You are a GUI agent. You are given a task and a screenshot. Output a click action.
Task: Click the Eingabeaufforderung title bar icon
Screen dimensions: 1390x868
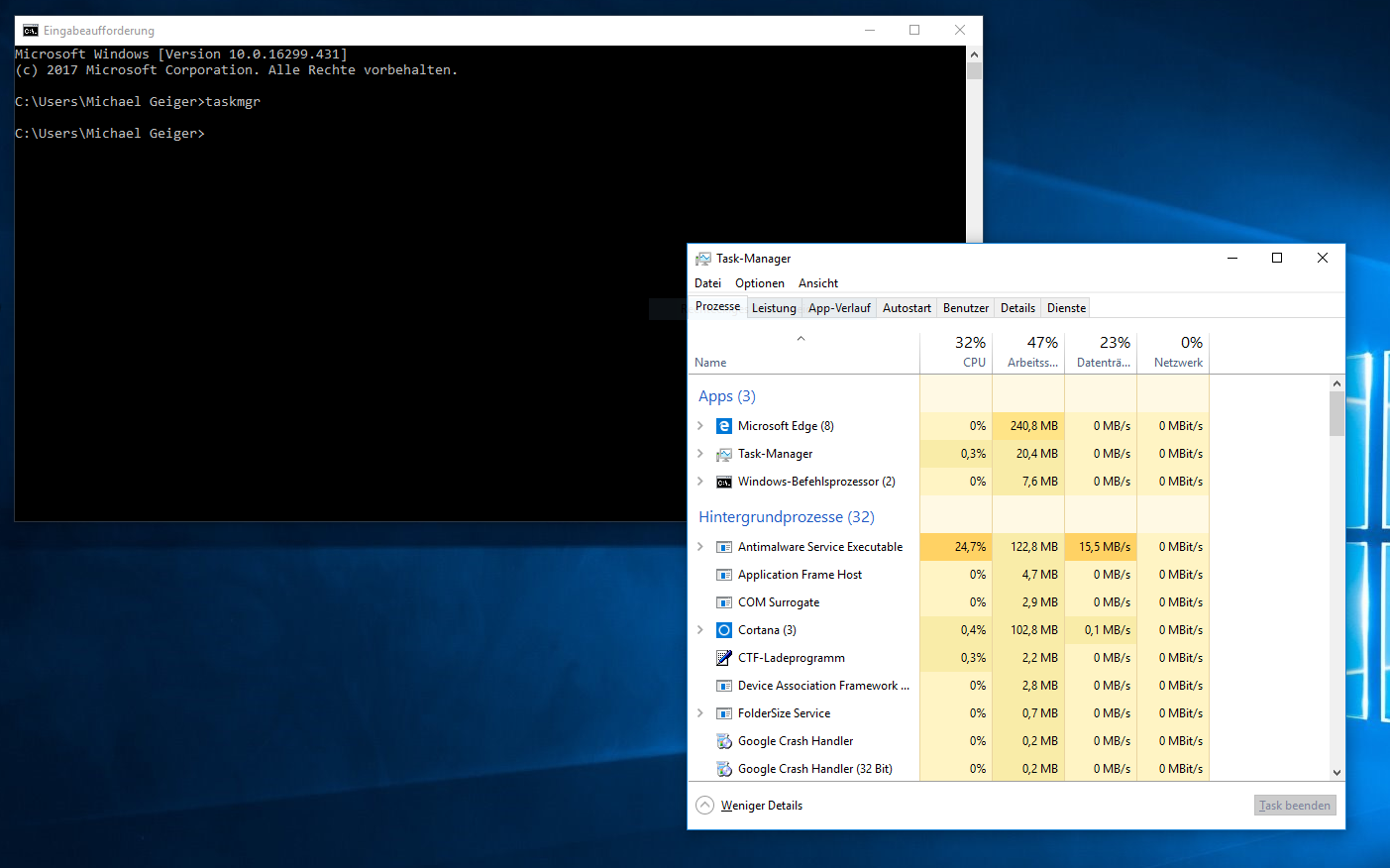[31, 31]
